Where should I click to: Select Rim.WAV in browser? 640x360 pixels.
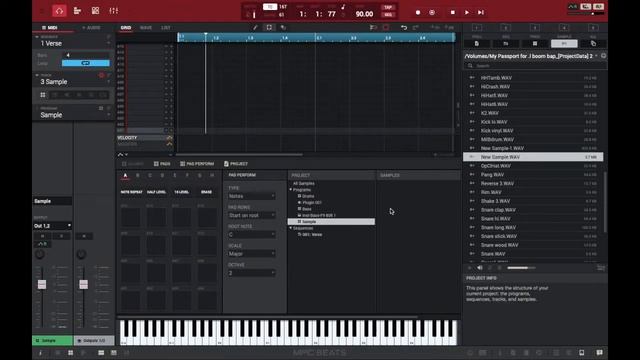[x=533, y=192]
